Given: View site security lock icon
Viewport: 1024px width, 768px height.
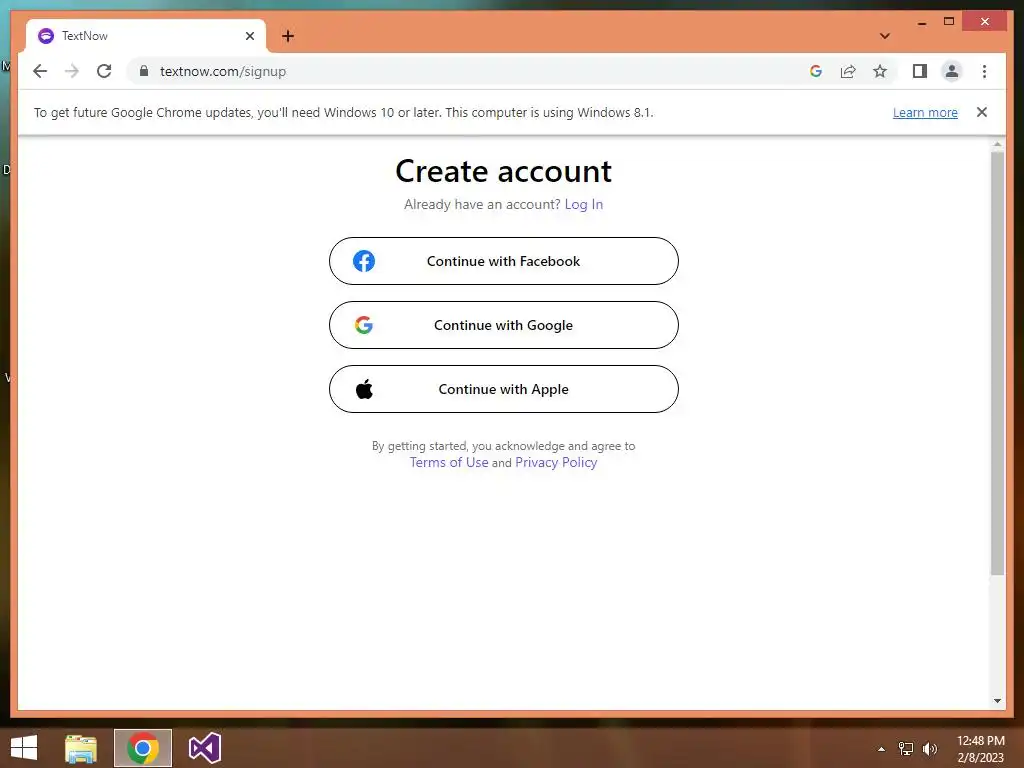Looking at the screenshot, I should pos(144,71).
